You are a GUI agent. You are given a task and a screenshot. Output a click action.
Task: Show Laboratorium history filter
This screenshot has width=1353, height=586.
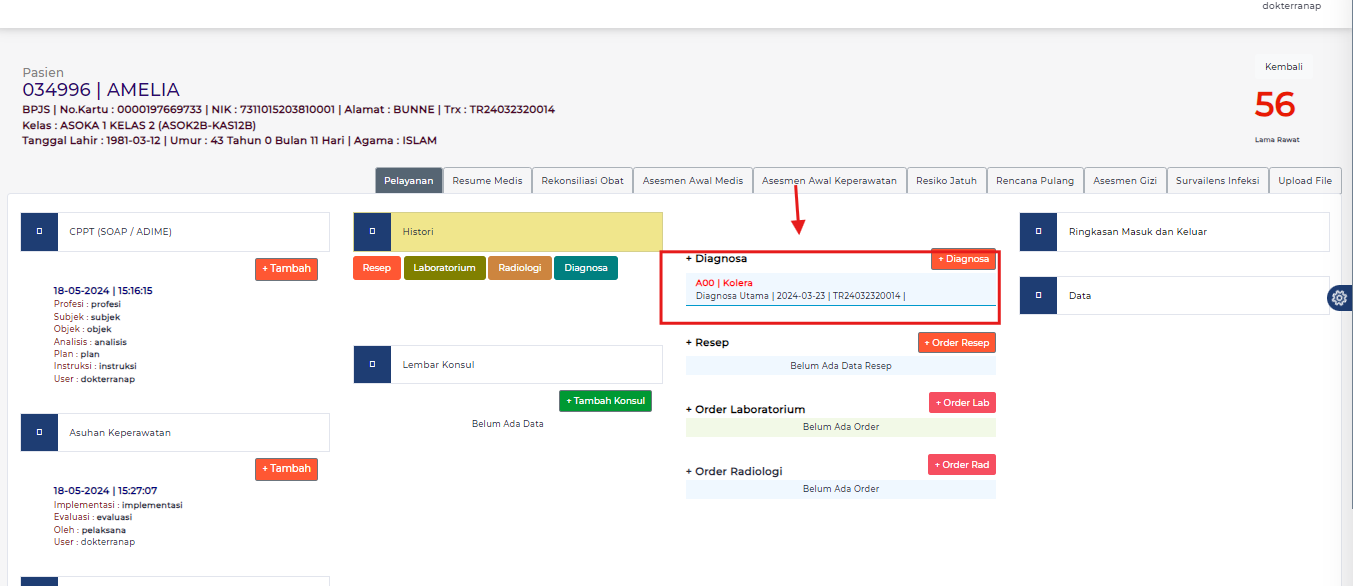444,268
